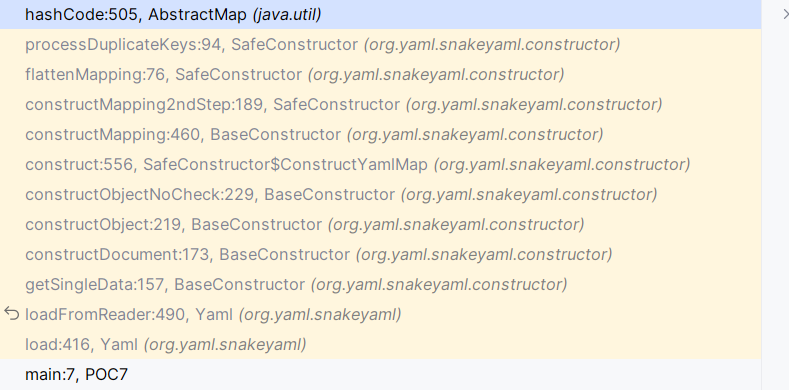Click the POC7 class name

107,374
